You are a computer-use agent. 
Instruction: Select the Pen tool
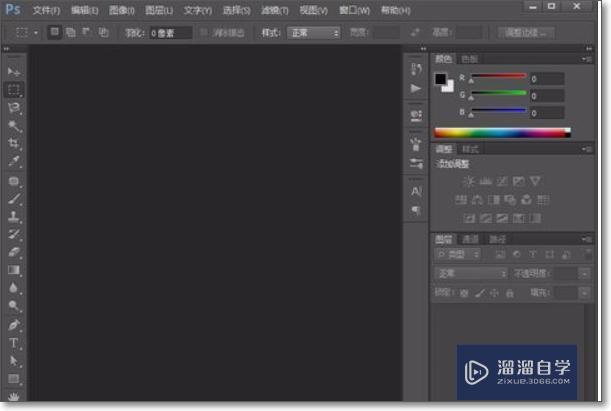(14, 325)
